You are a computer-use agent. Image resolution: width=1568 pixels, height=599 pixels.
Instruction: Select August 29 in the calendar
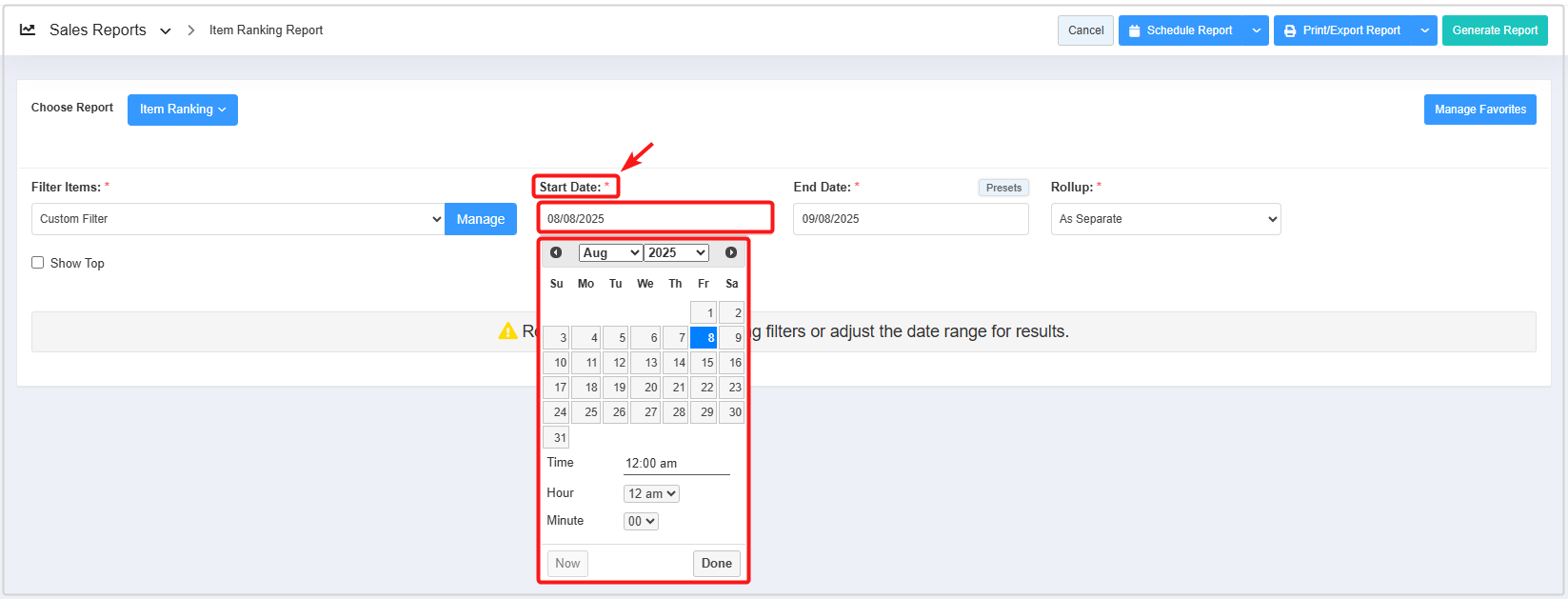[x=704, y=411]
